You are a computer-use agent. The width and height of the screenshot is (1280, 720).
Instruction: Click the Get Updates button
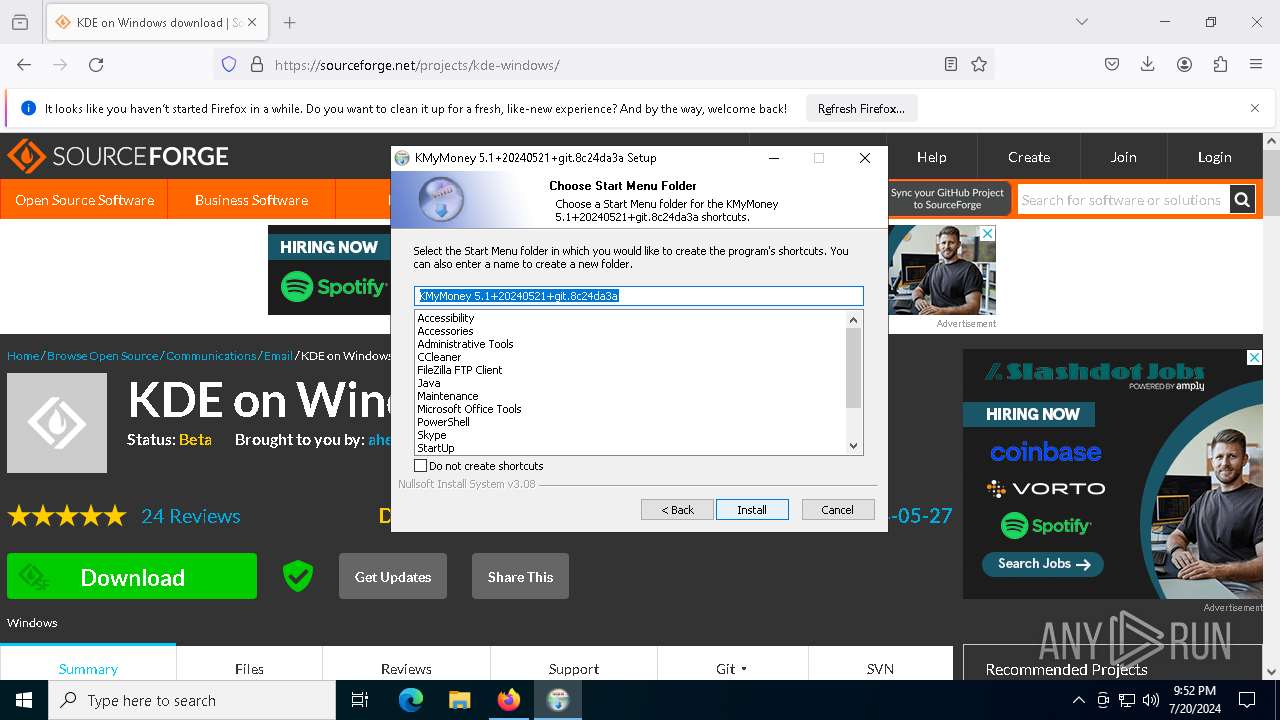tap(393, 577)
